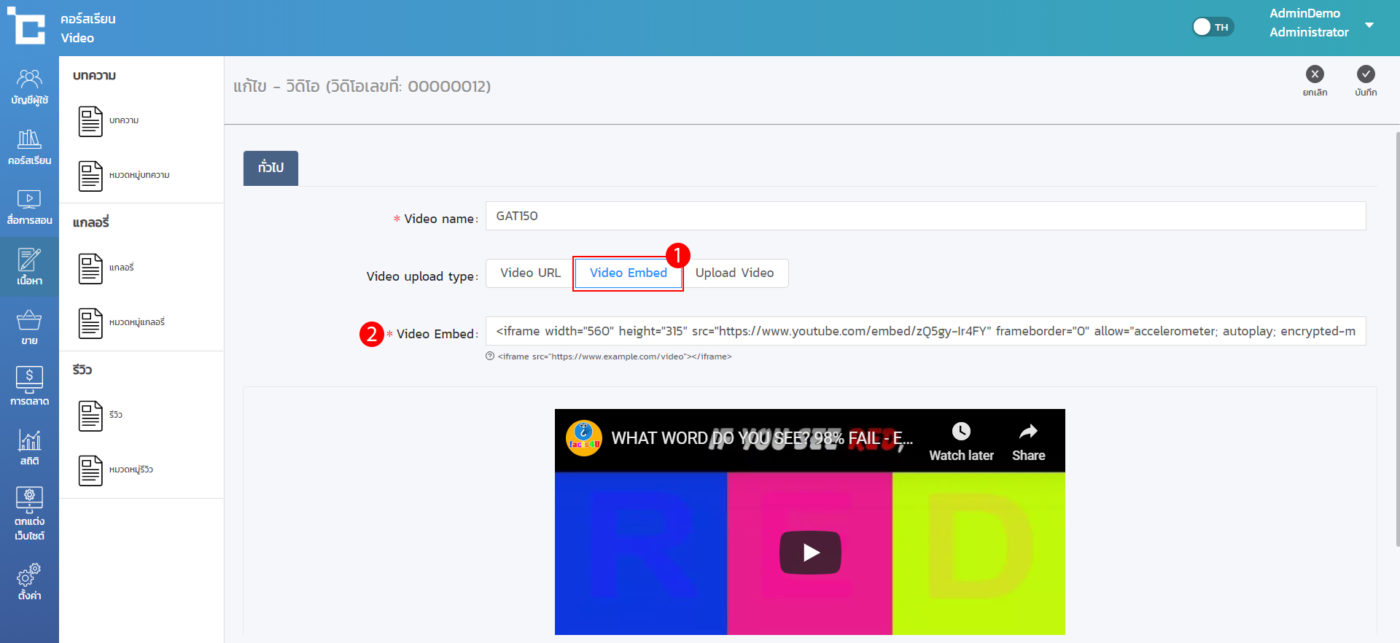Select Upload Video upload type
This screenshot has width=1400, height=643.
[x=734, y=273]
